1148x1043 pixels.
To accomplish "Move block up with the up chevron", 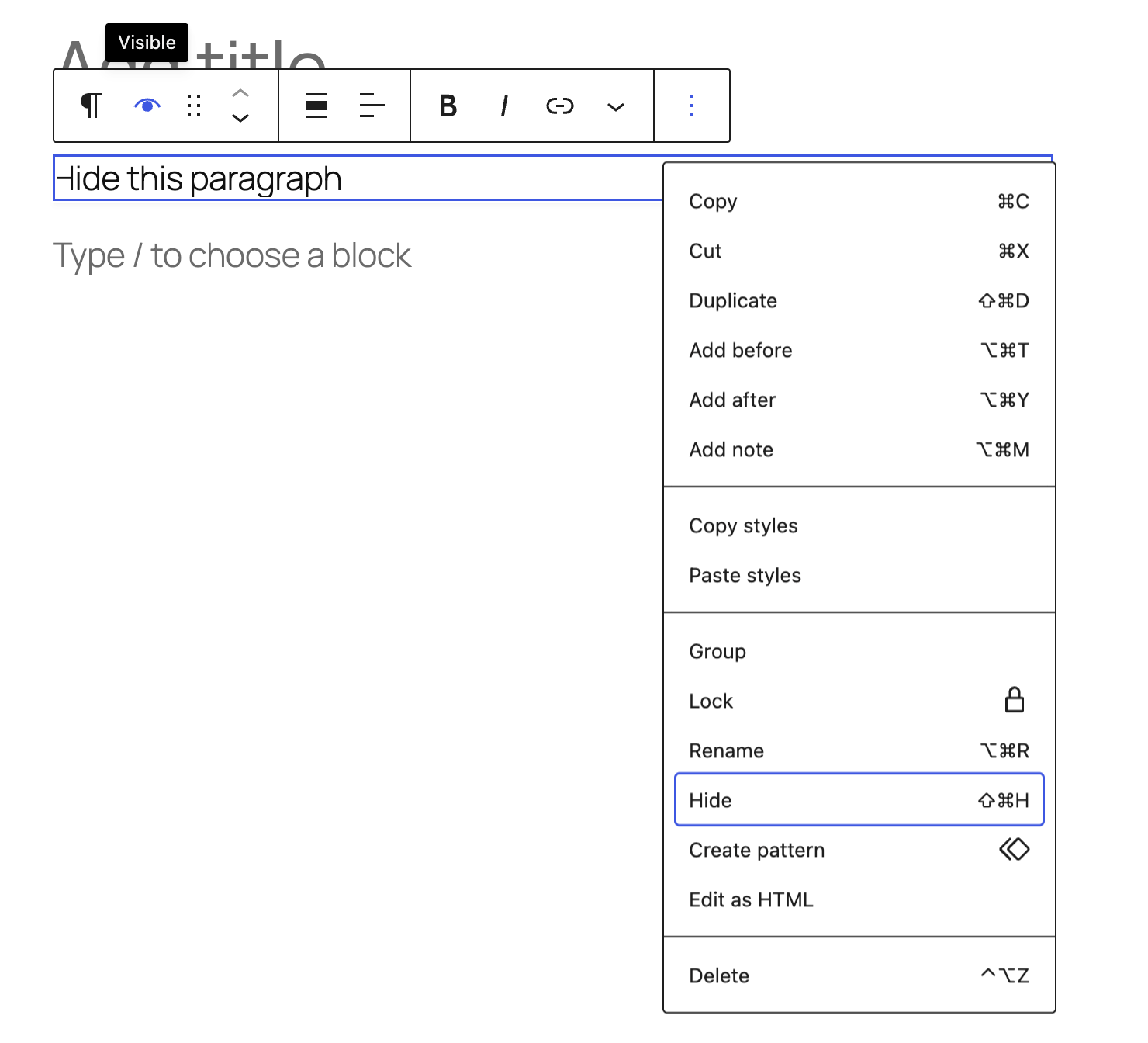I will [240, 93].
